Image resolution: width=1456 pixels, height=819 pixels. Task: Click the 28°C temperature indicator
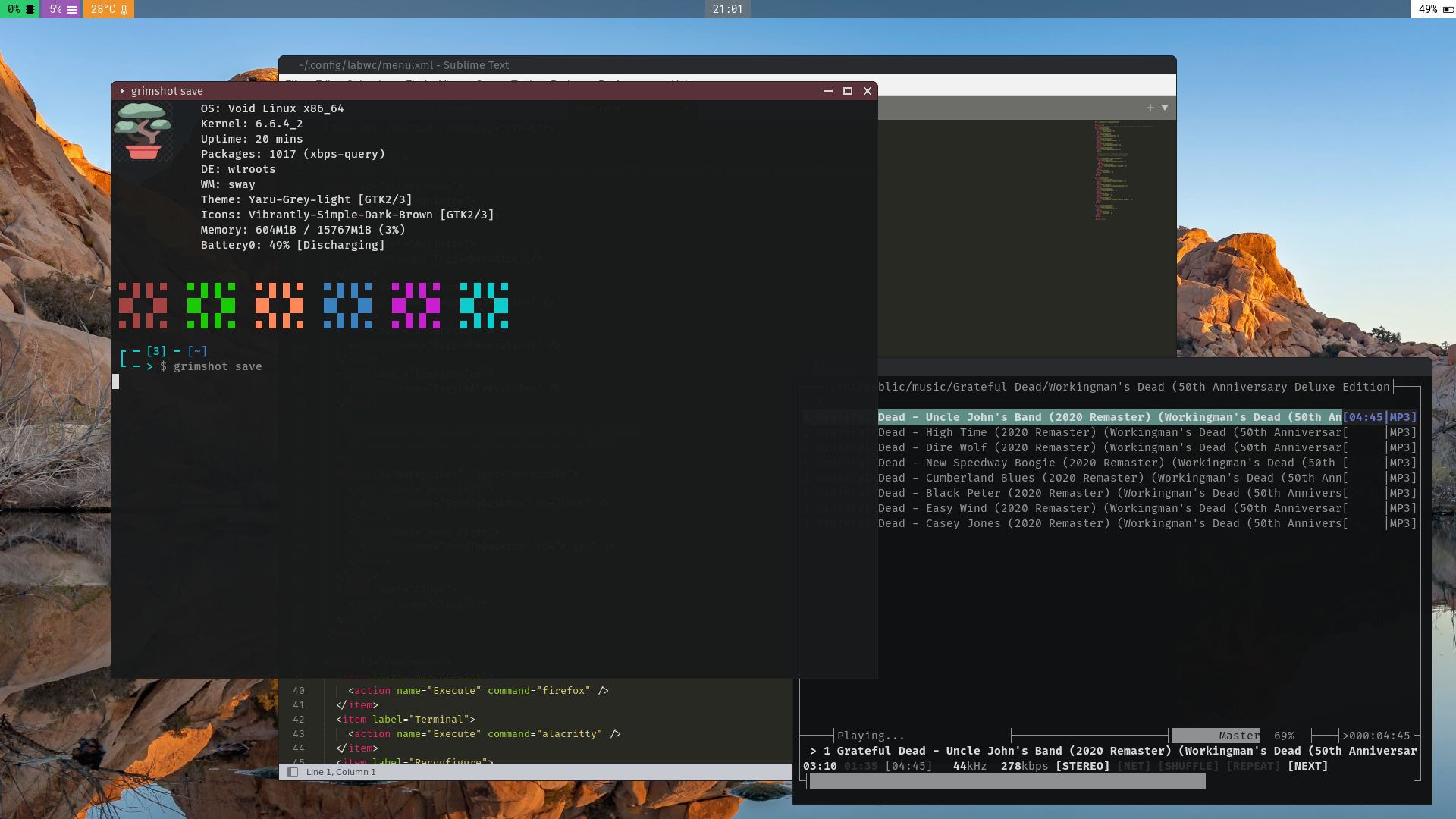point(108,9)
